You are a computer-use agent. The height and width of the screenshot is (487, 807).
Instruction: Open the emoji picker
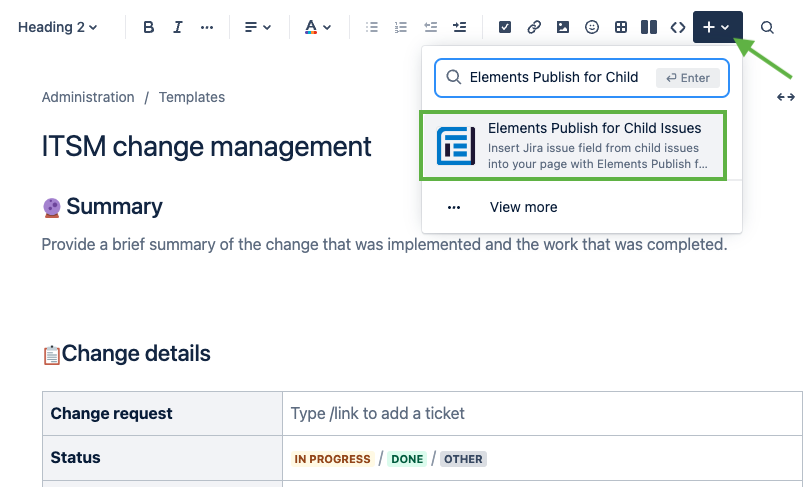pos(592,27)
